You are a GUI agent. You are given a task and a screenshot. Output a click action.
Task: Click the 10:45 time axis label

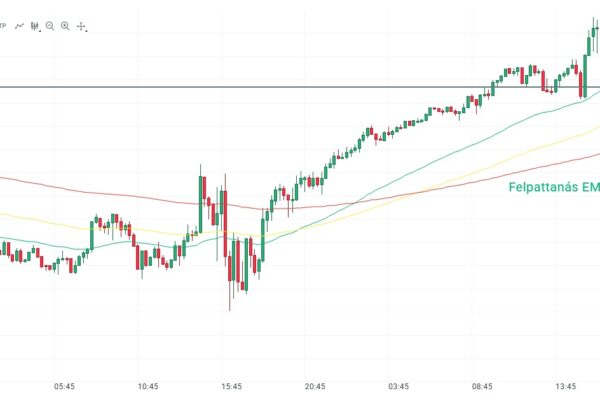coord(148,385)
